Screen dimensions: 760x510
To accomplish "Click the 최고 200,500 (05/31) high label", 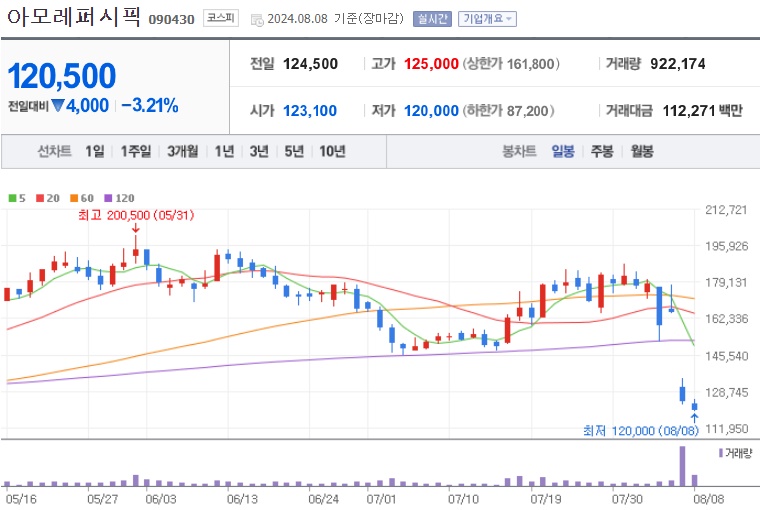I will pyautogui.click(x=136, y=215).
